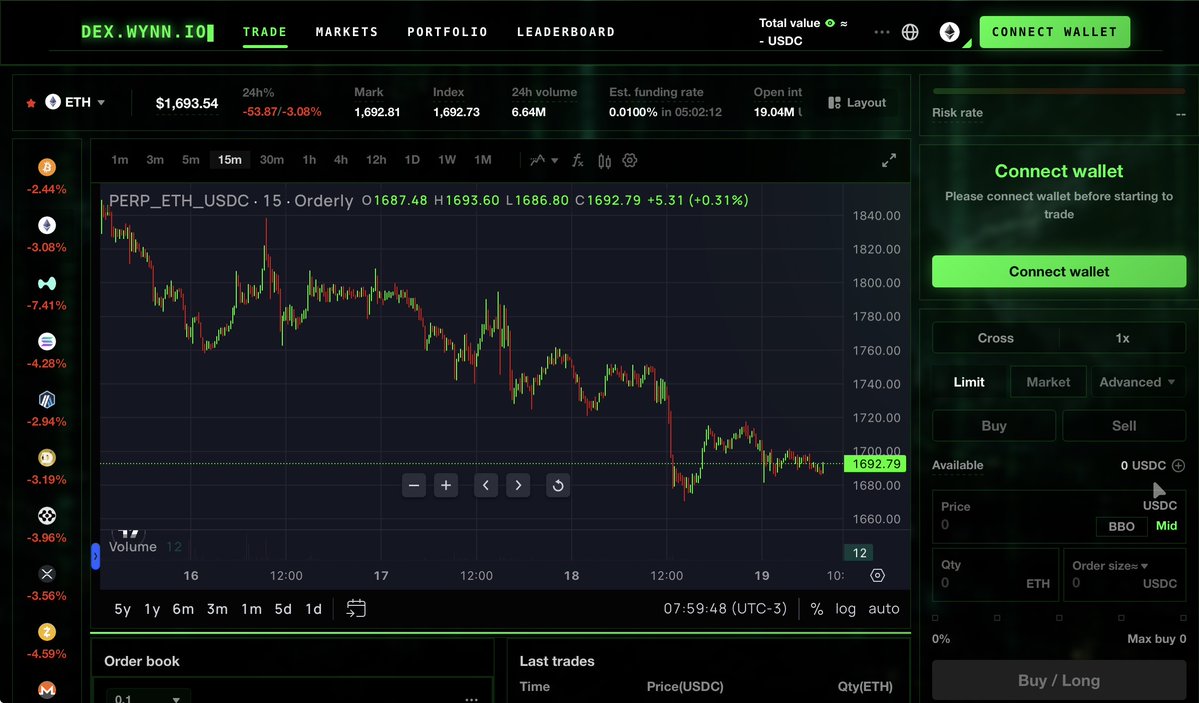Viewport: 1199px width, 703px height.
Task: Click the Bitcoin coin icon in sidebar
Action: click(47, 167)
